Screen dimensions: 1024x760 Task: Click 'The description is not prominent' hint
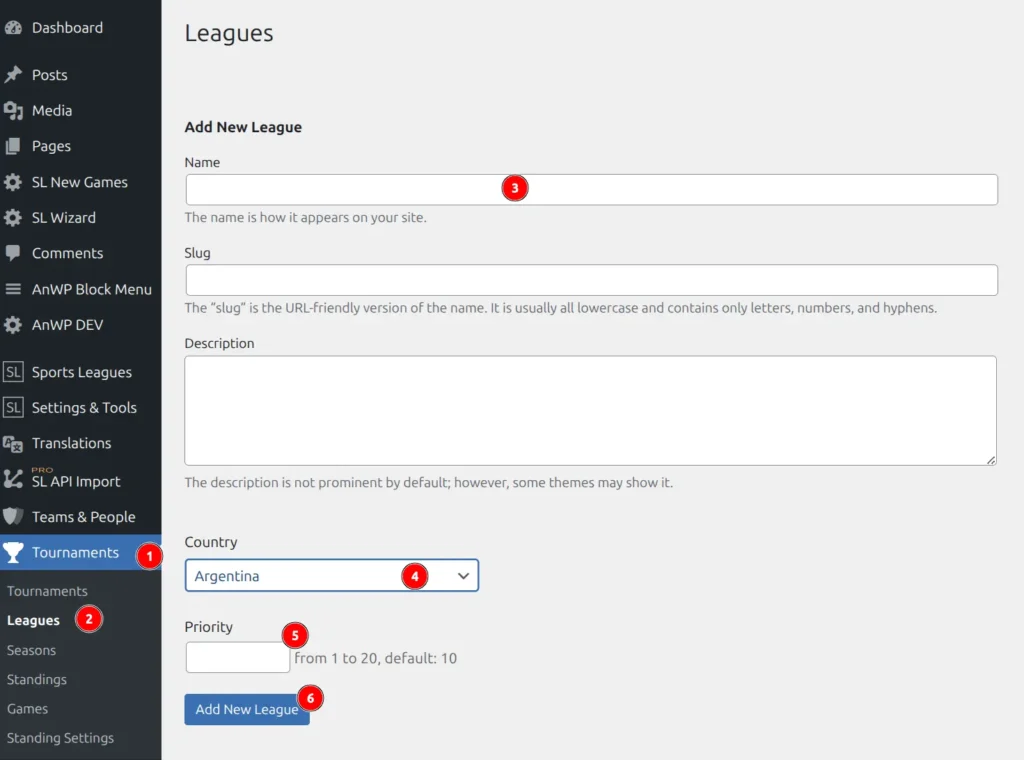click(x=428, y=483)
